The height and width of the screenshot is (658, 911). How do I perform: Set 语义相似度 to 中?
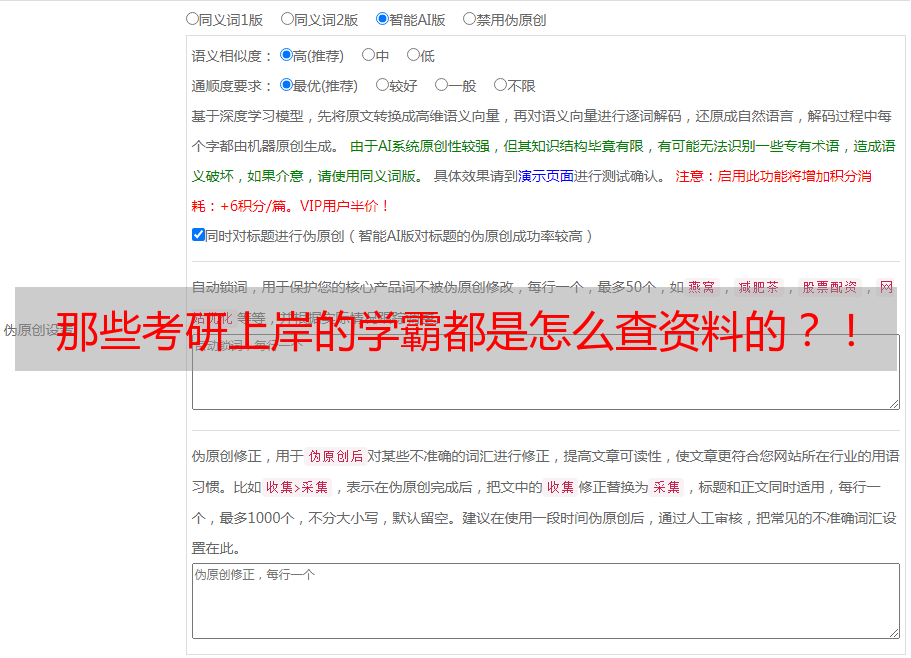(368, 55)
